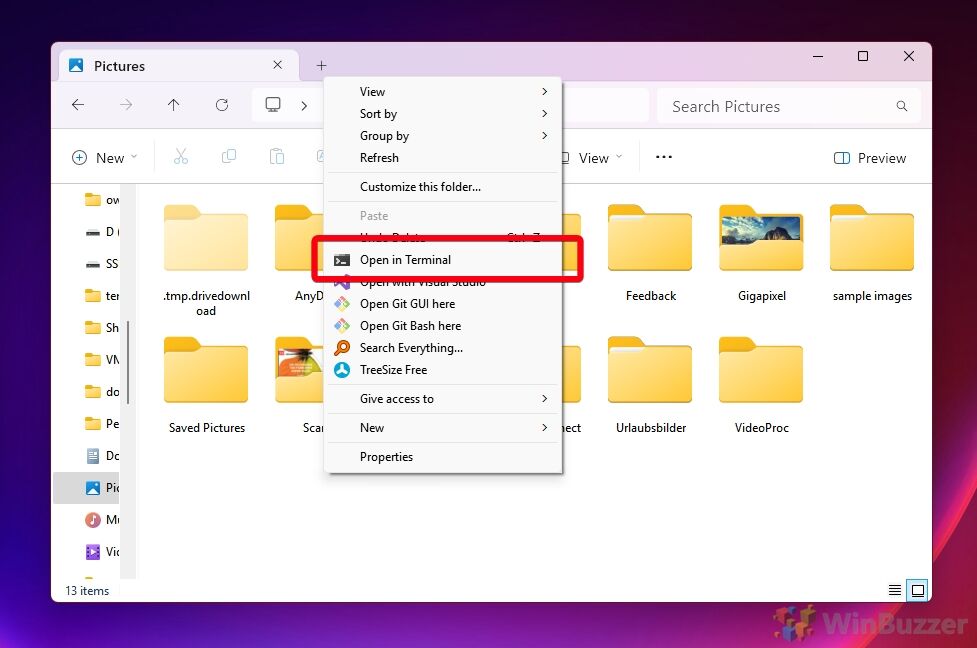
Task: Select the Saved Pictures folder
Action: coord(206,386)
